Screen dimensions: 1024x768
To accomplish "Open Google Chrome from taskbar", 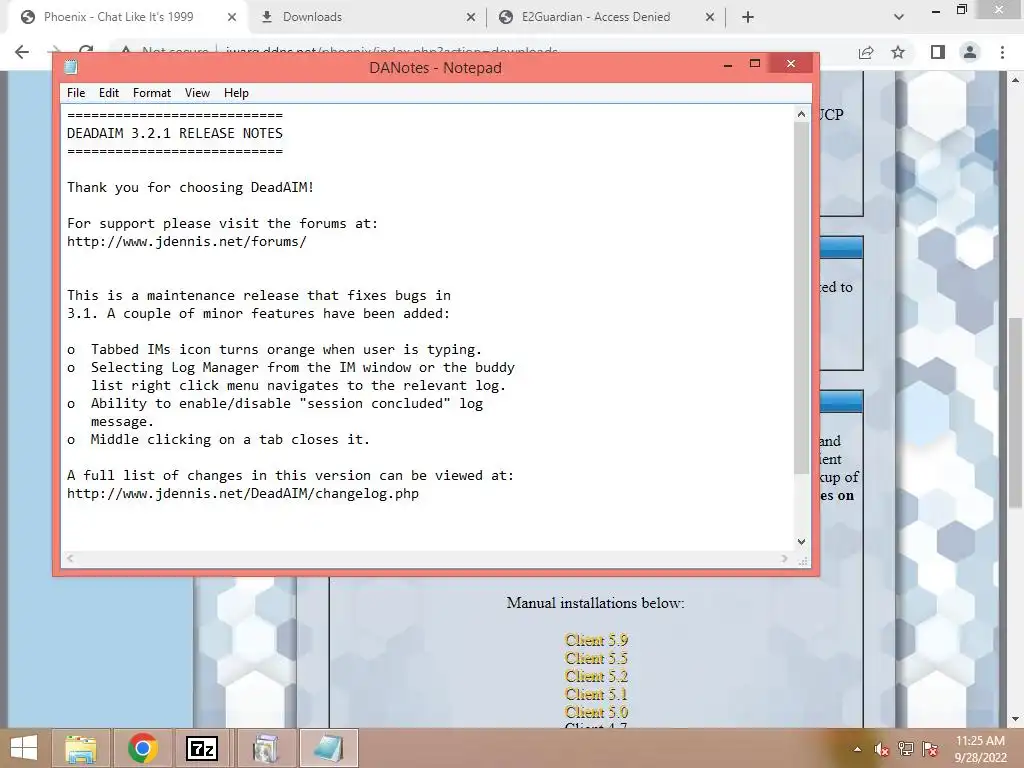I will coord(142,748).
